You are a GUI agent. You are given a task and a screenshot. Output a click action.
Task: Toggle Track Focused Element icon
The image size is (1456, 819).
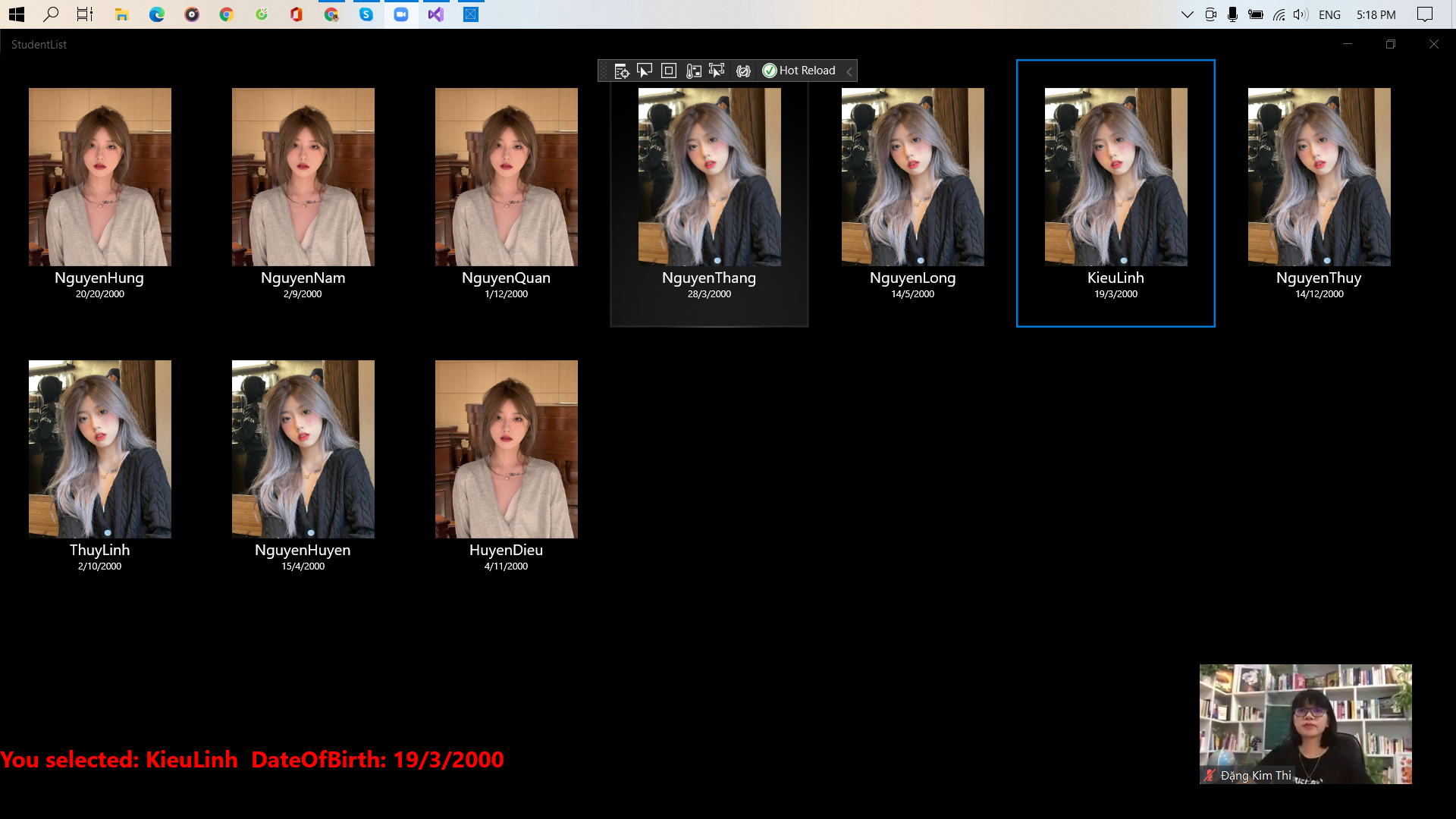tap(717, 71)
